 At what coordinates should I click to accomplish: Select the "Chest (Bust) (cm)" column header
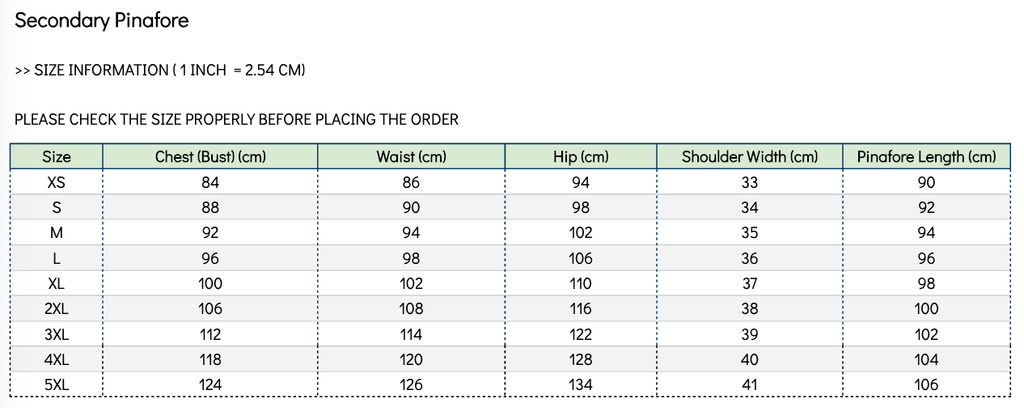(x=210, y=157)
